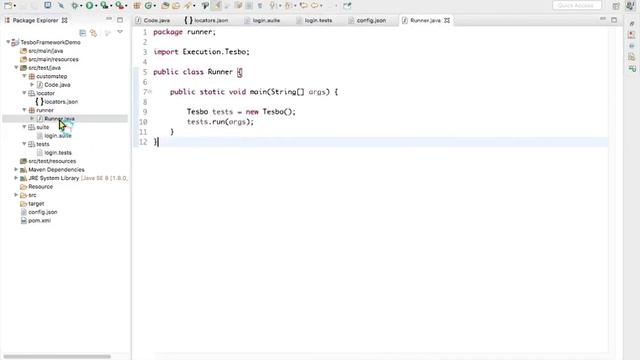Click the Package Explorer horizontal scrollbar
Viewport: 640px width, 360px height.
[57, 356]
